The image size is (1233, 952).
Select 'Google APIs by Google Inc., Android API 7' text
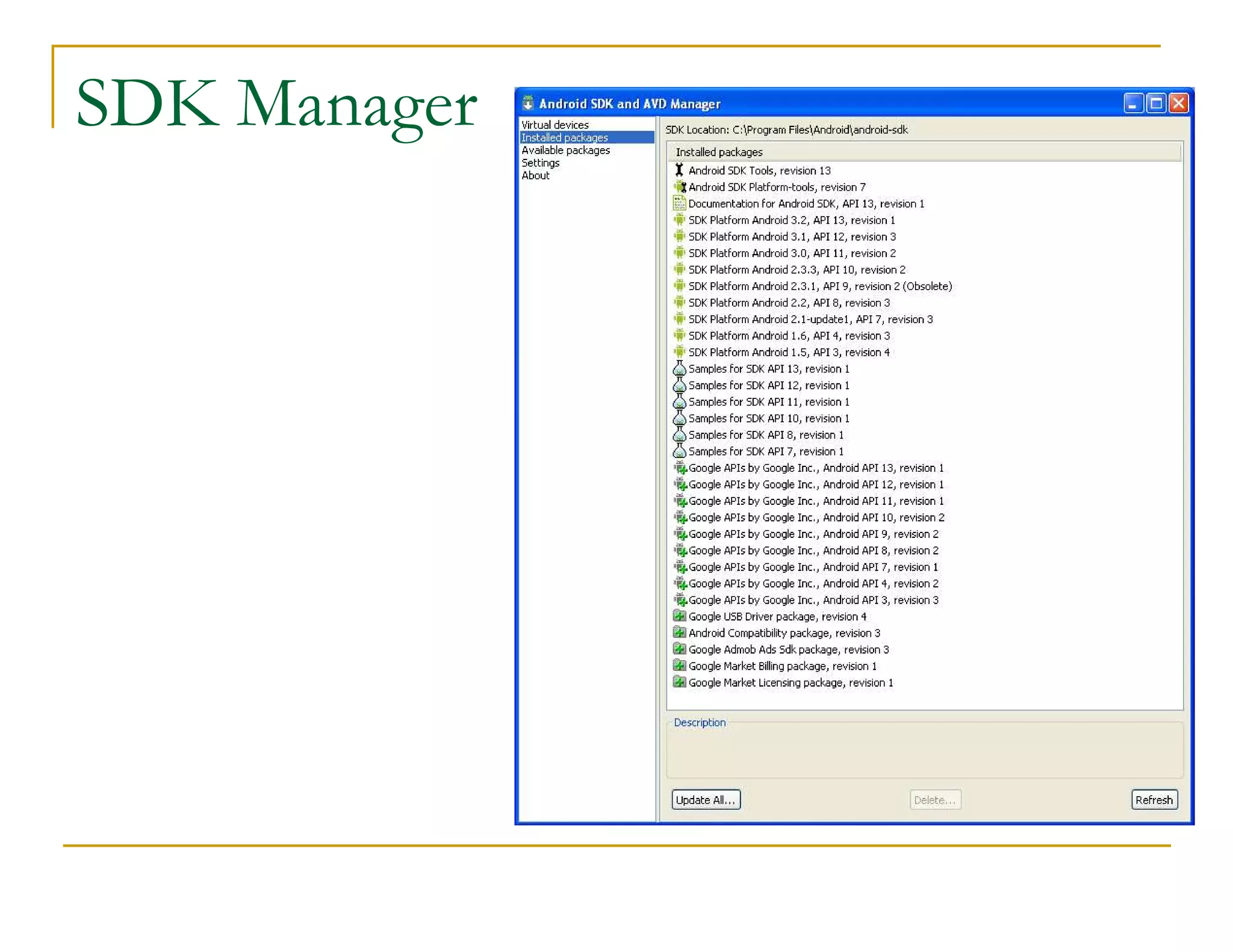[x=813, y=567]
